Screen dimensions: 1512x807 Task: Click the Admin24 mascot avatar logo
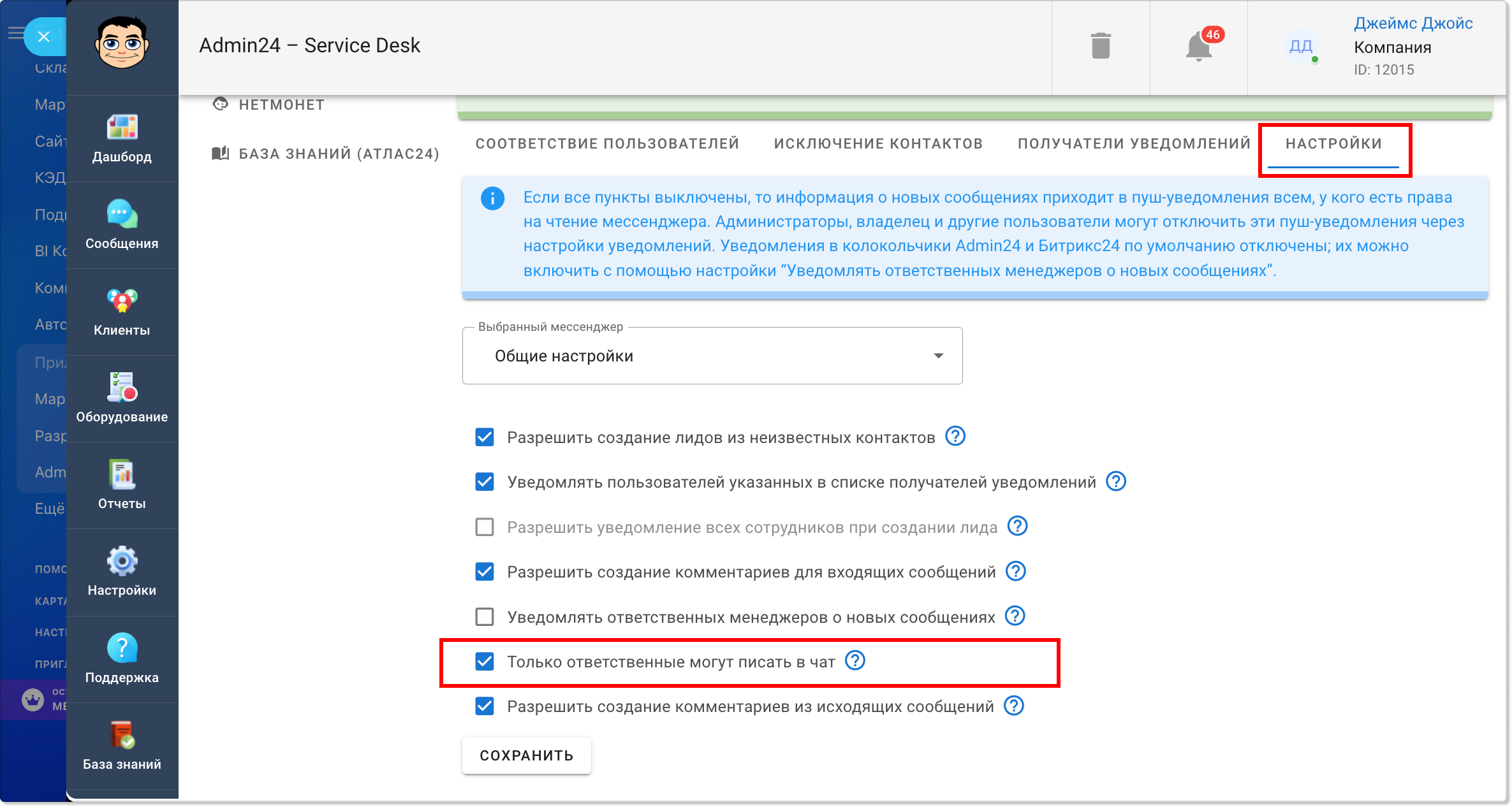coord(122,43)
